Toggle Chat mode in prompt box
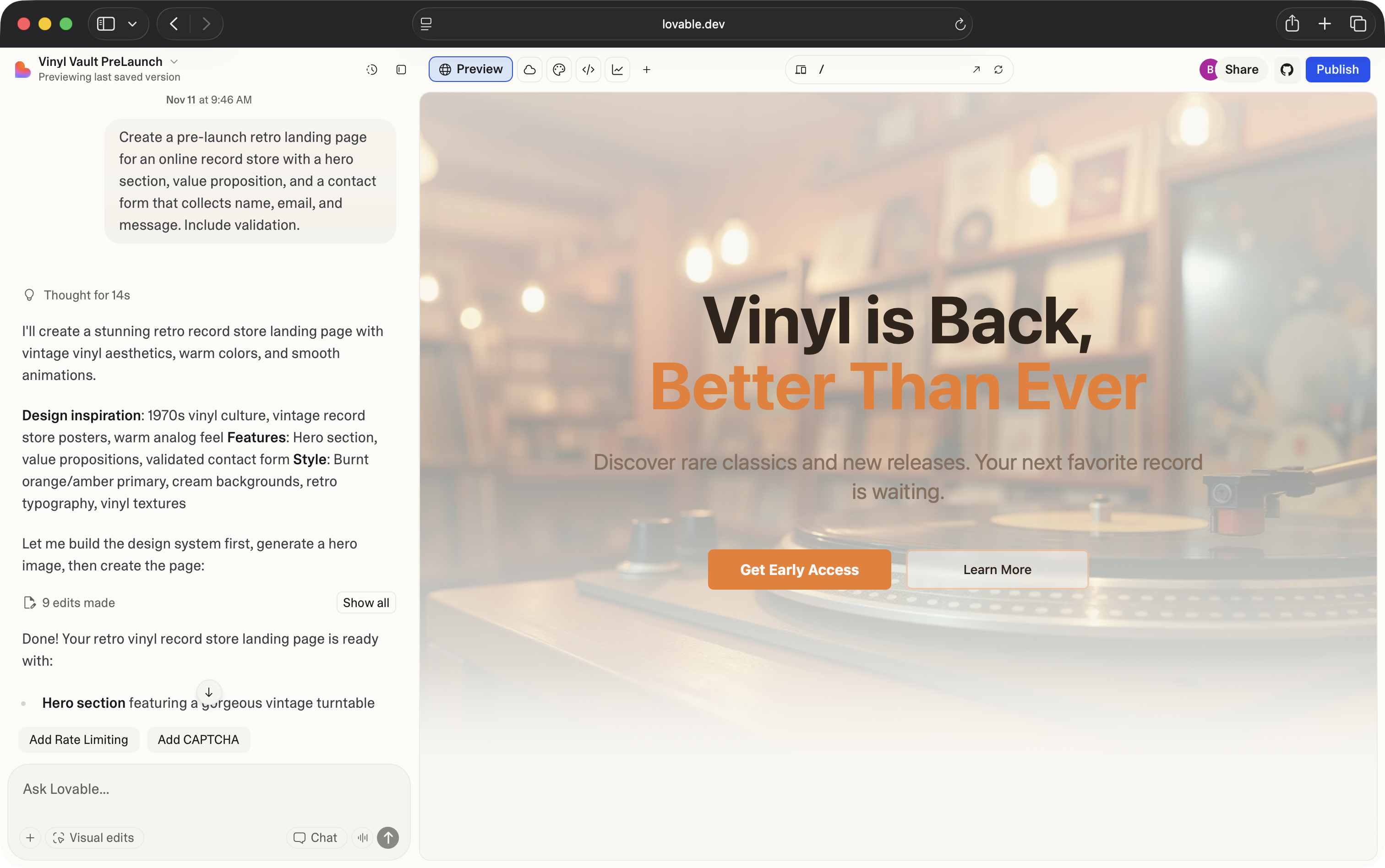 tap(315, 838)
